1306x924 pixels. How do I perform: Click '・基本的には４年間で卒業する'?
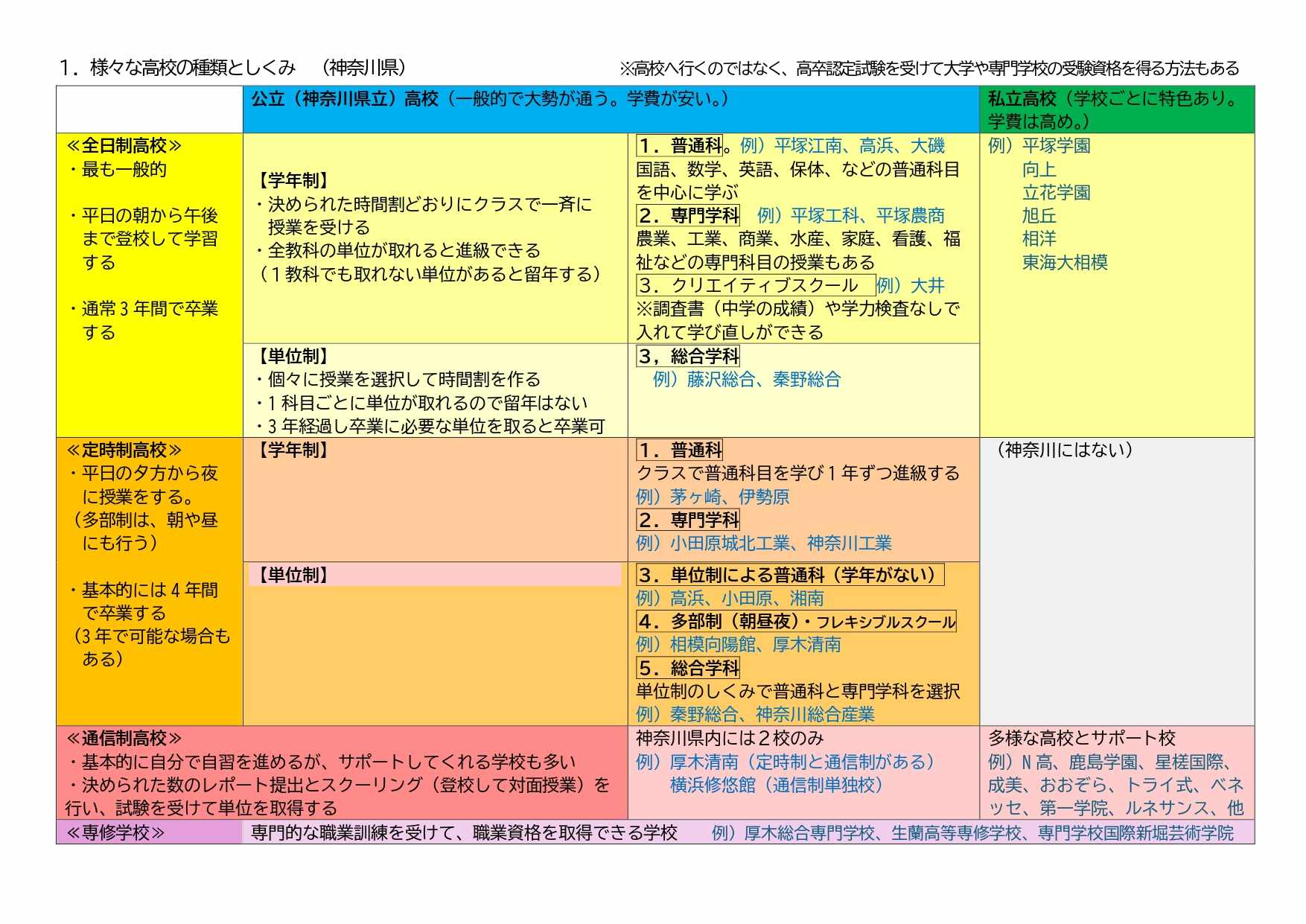click(142, 602)
